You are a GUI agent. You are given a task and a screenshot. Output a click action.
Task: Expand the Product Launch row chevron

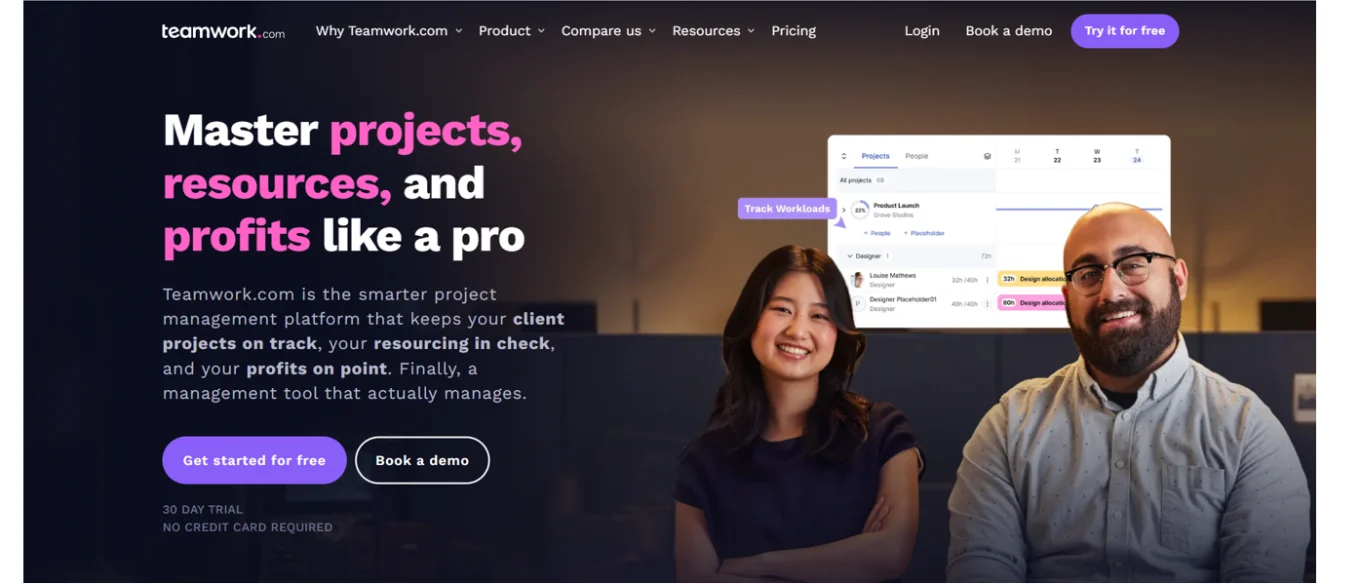[x=844, y=210]
